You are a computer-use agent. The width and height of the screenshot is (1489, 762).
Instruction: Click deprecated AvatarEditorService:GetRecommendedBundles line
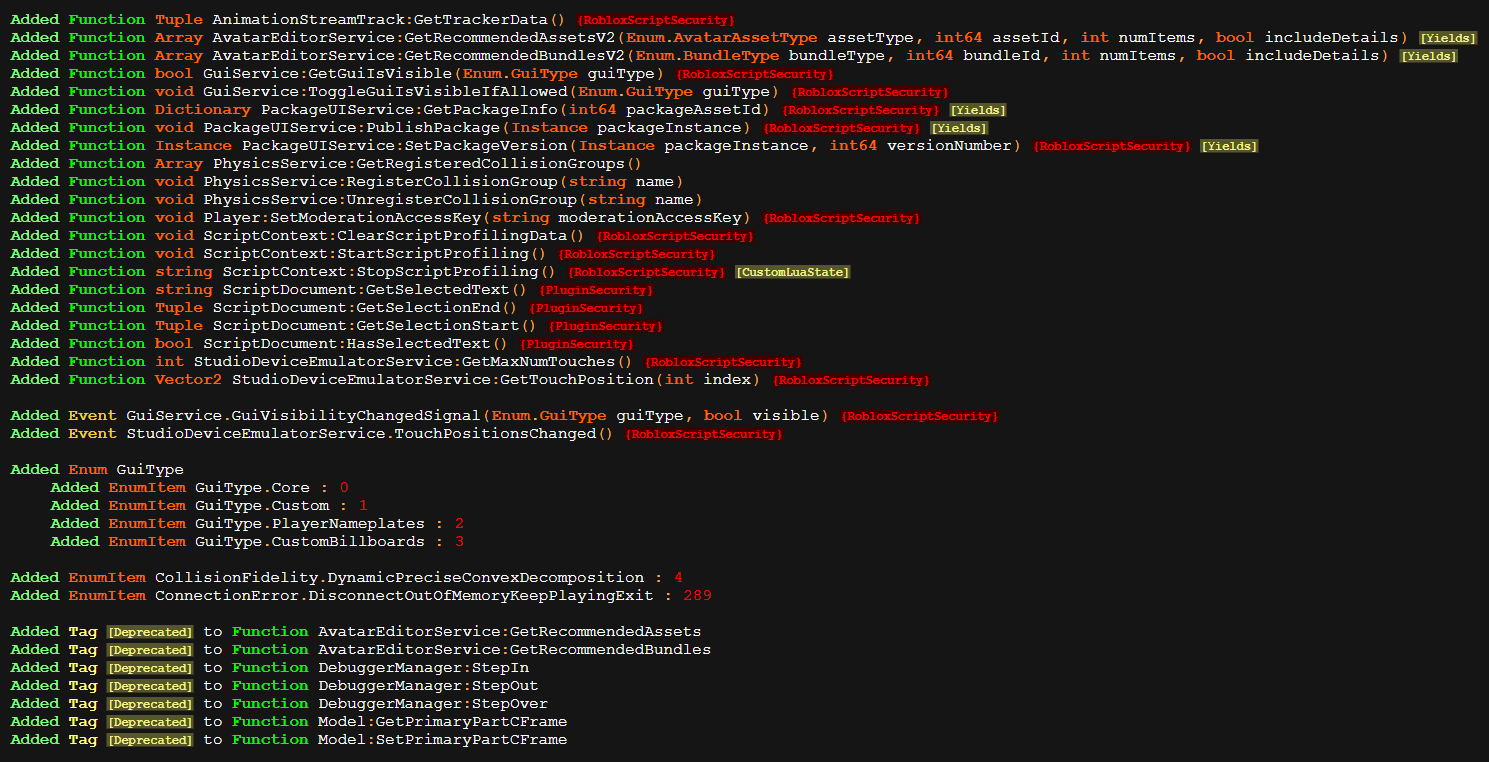(361, 649)
